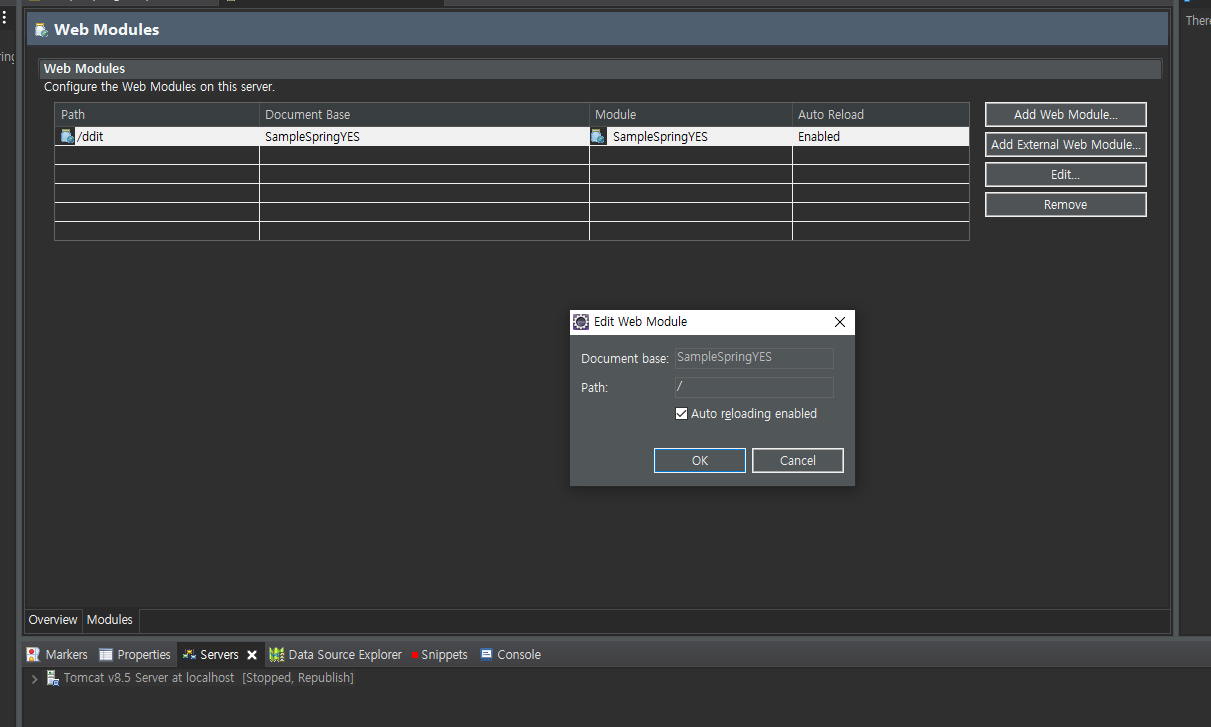This screenshot has height=727, width=1211.
Task: Click the Path input field in dialog
Action: [x=754, y=387]
